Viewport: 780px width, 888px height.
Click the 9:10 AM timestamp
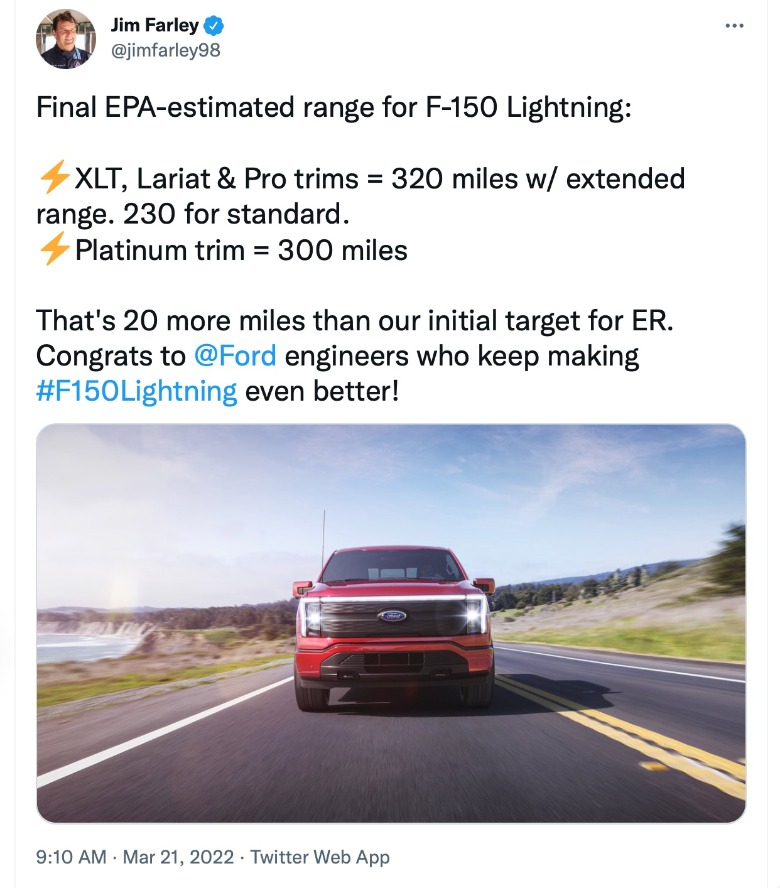71,857
